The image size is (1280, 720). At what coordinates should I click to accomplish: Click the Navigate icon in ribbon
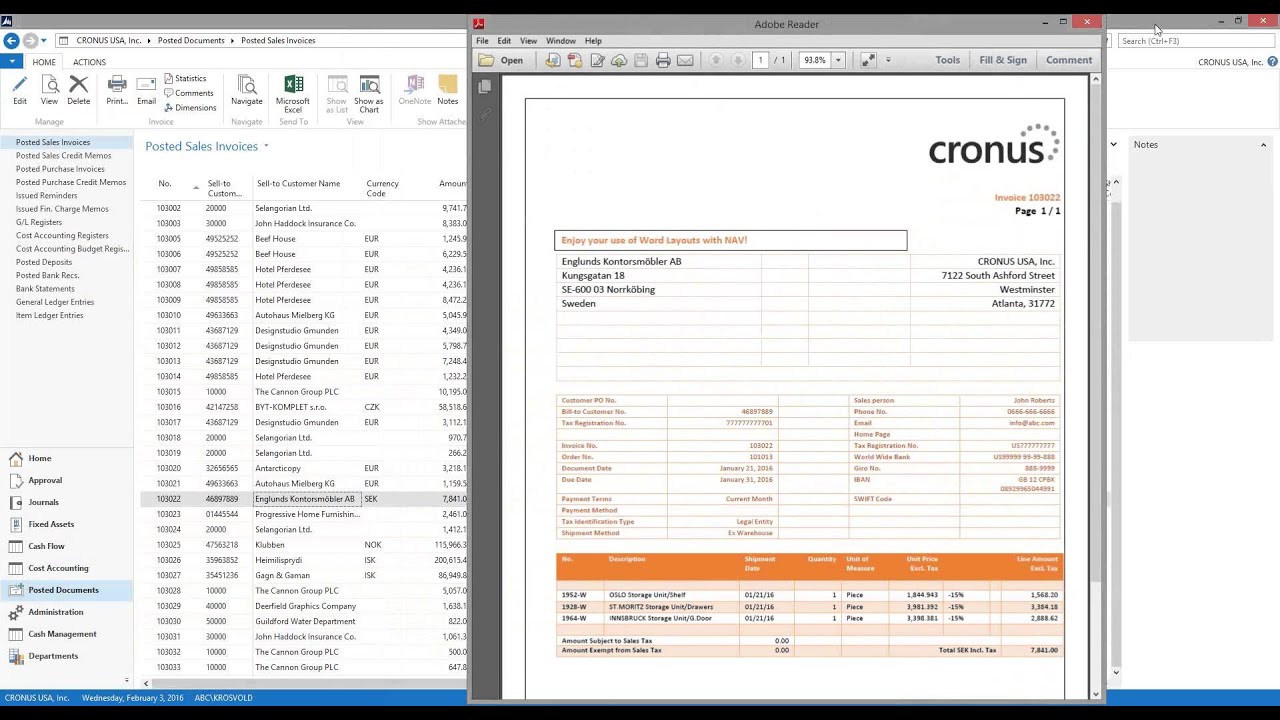pyautogui.click(x=247, y=85)
